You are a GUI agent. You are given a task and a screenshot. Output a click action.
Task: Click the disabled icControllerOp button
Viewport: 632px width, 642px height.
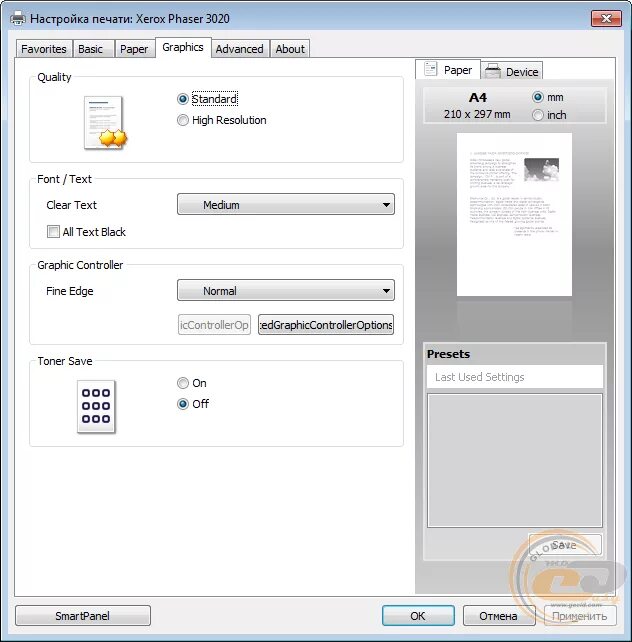point(214,325)
